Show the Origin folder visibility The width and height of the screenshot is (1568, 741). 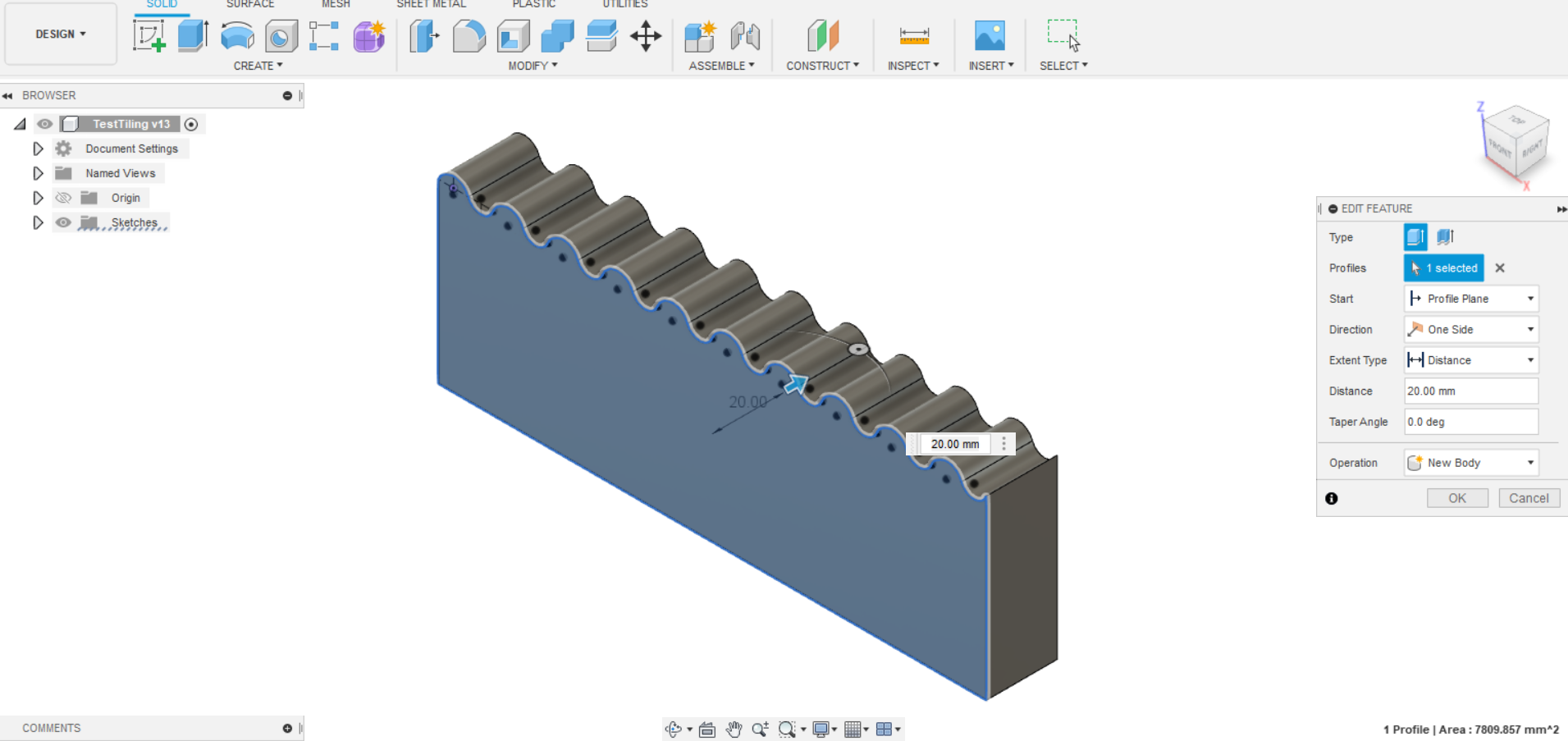(x=63, y=198)
